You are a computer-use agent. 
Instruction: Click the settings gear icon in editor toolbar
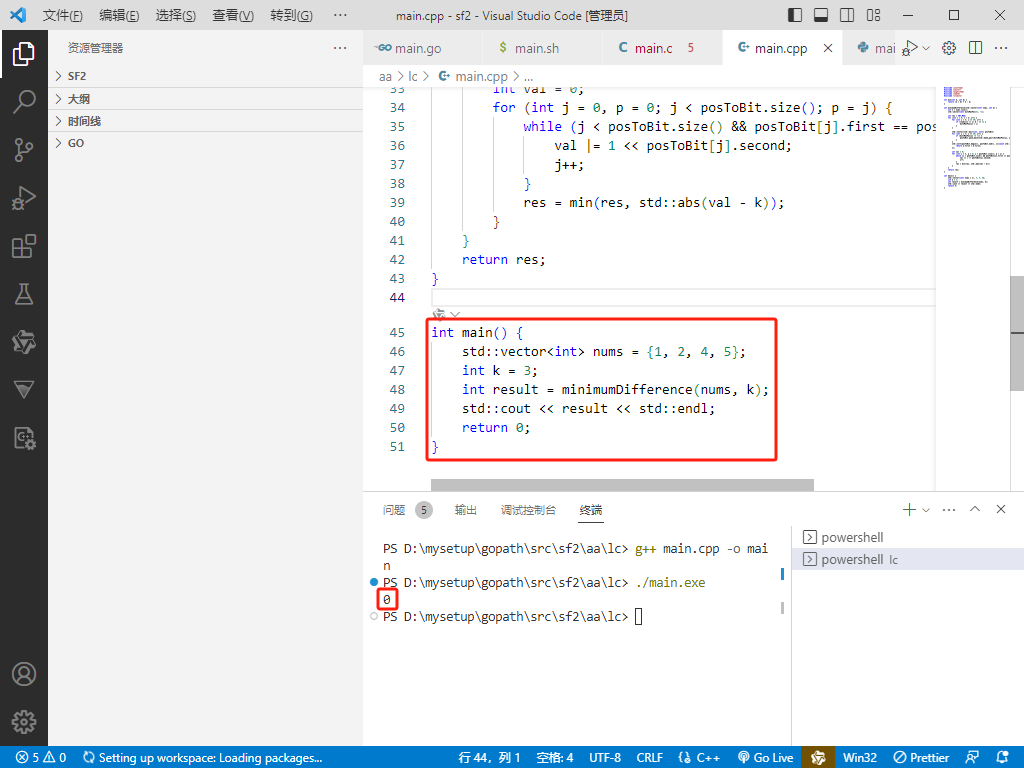[949, 48]
